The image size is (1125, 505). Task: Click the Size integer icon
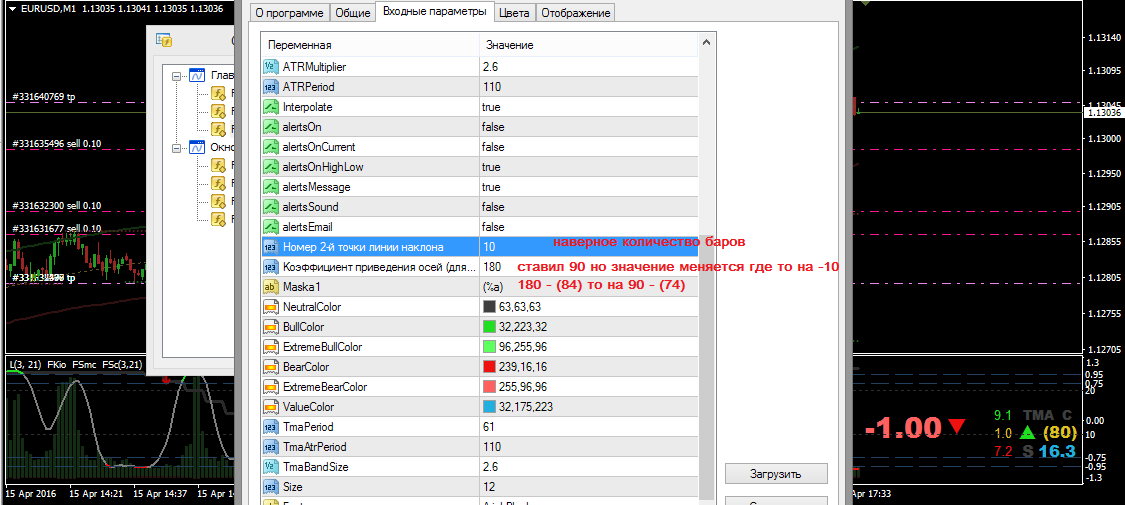click(x=270, y=487)
